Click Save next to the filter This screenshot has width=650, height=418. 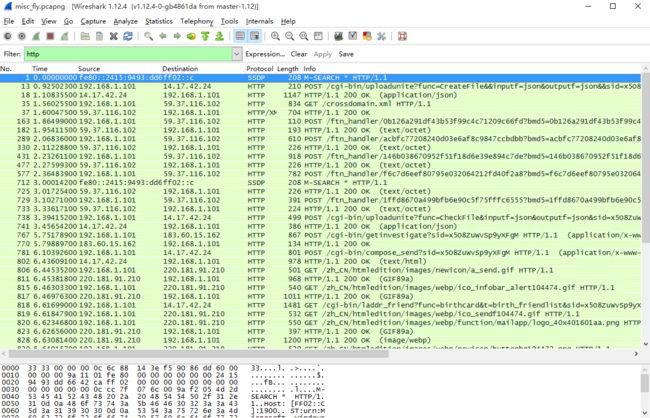(x=346, y=54)
